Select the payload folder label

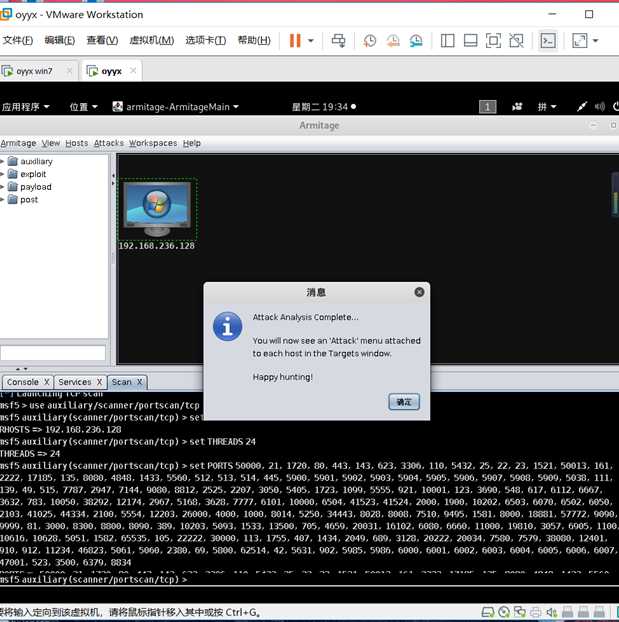point(36,187)
